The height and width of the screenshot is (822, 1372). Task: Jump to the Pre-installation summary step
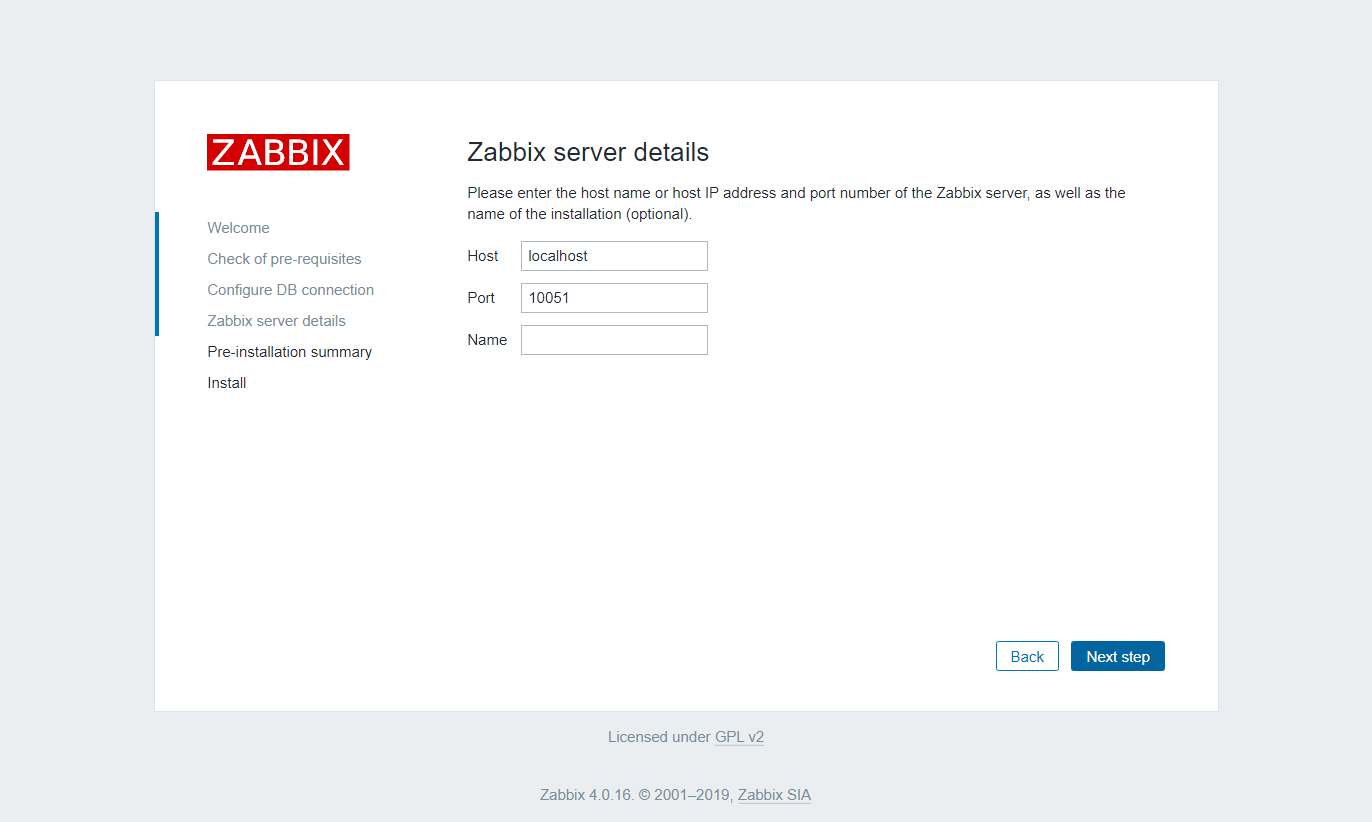click(289, 352)
